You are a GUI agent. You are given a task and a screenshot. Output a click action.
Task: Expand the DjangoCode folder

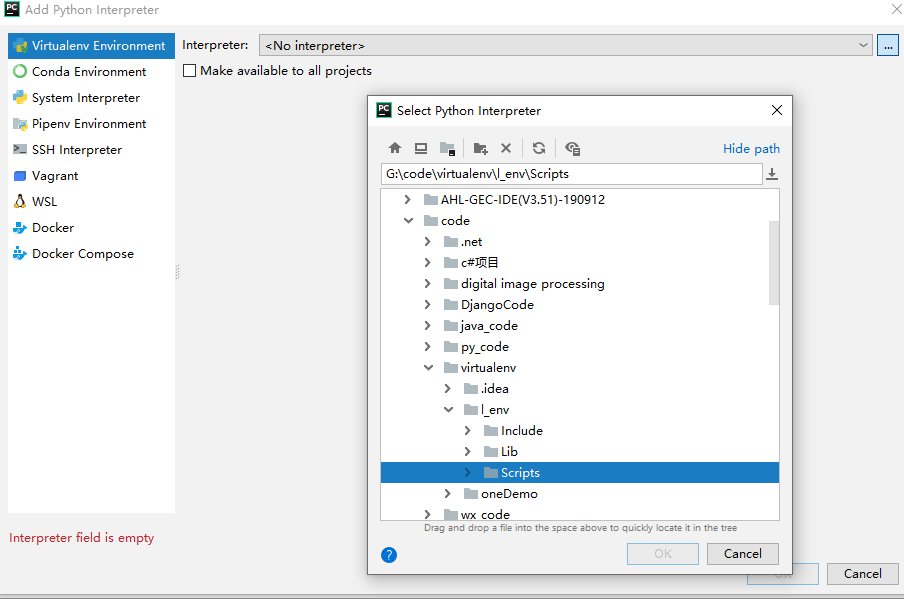tap(427, 304)
